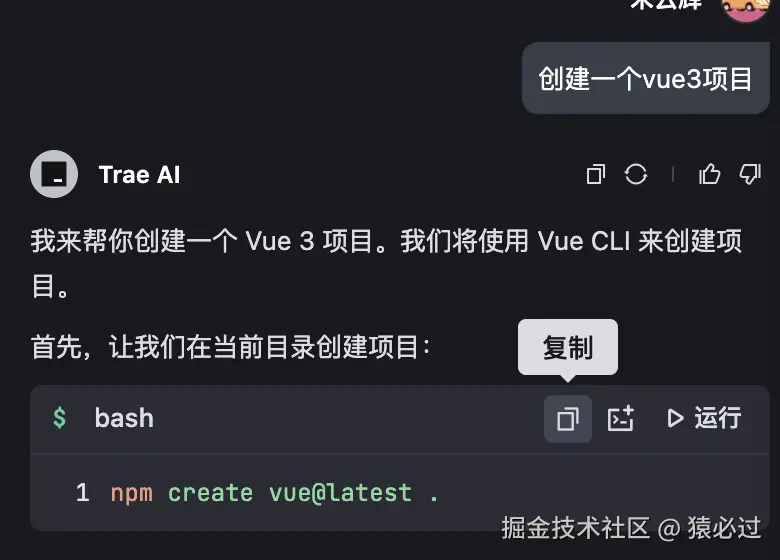Select the Trae AI name label
Viewport: 780px width, 560px height.
coord(139,175)
